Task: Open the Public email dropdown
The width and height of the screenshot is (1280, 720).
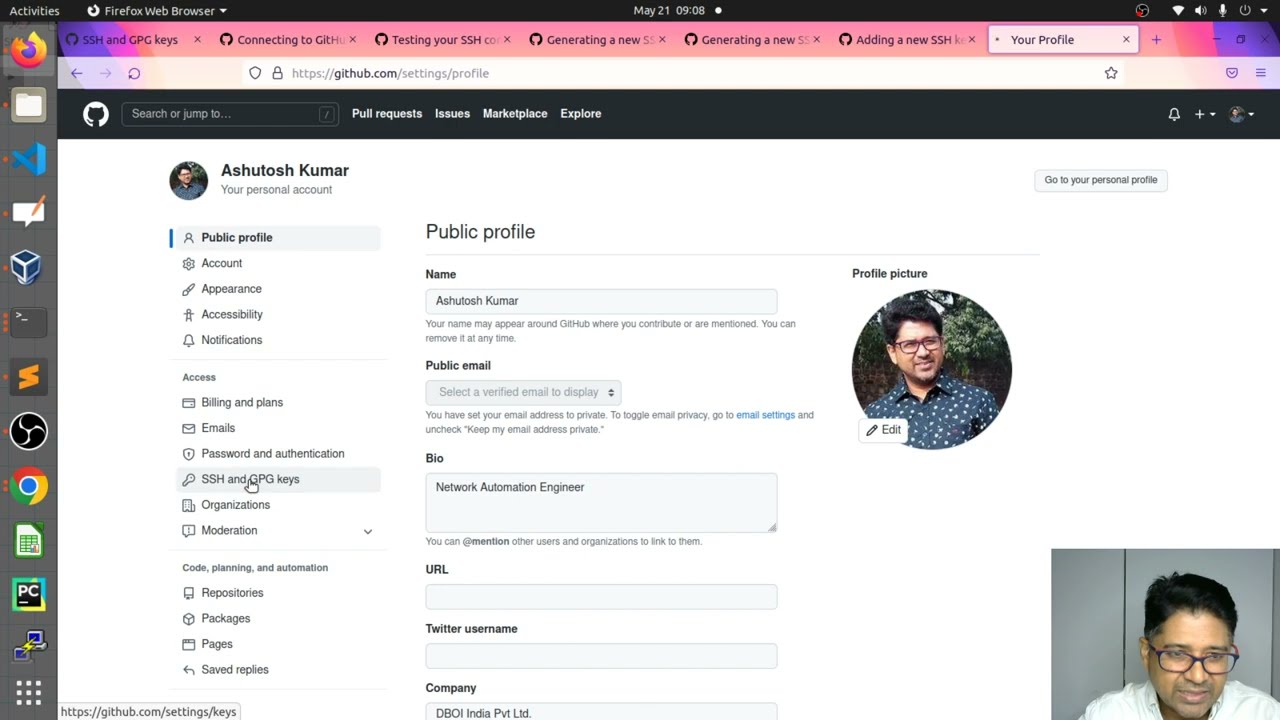Action: tap(524, 393)
